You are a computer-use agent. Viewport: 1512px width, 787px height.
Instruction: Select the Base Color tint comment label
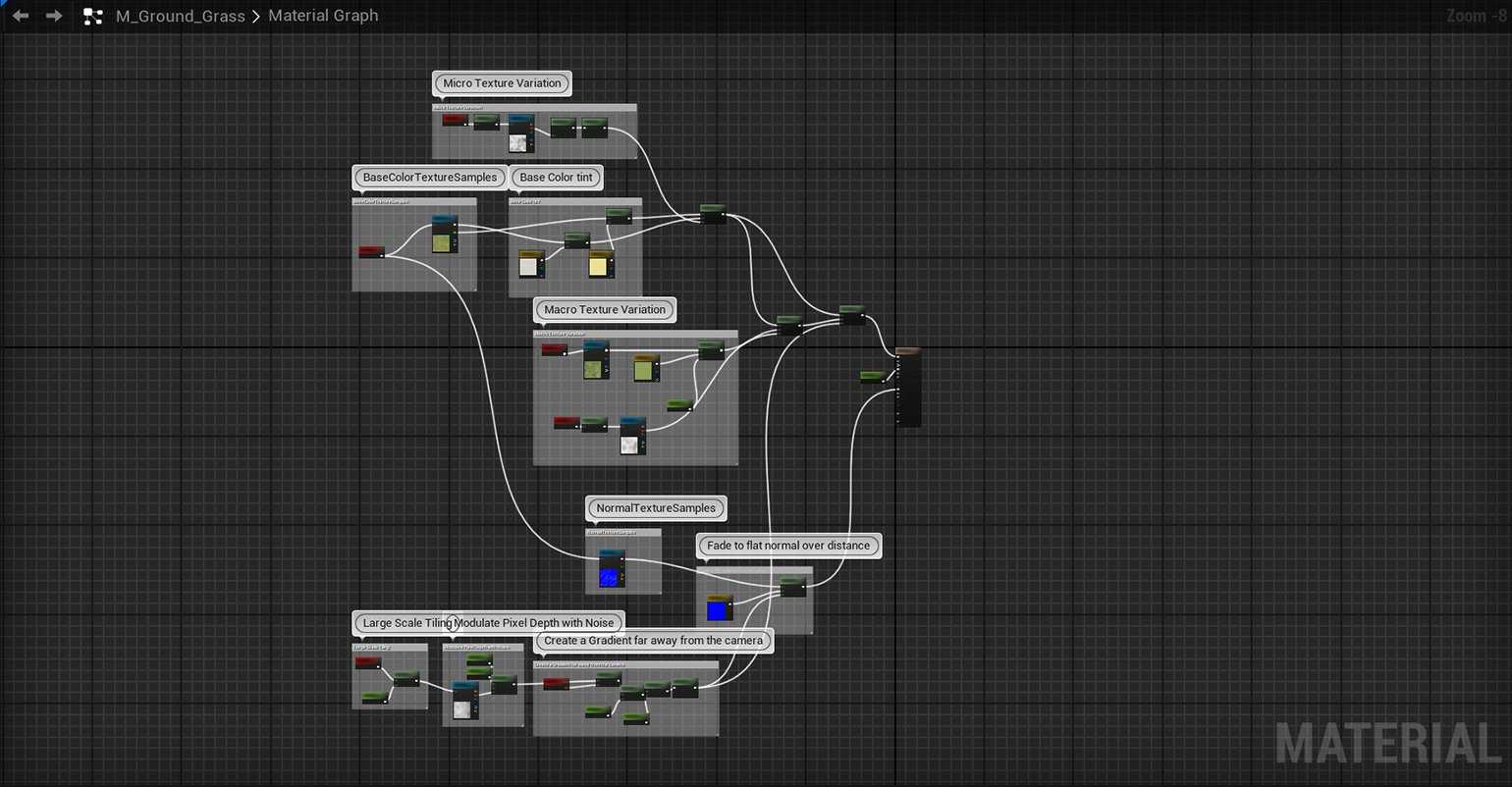point(557,178)
